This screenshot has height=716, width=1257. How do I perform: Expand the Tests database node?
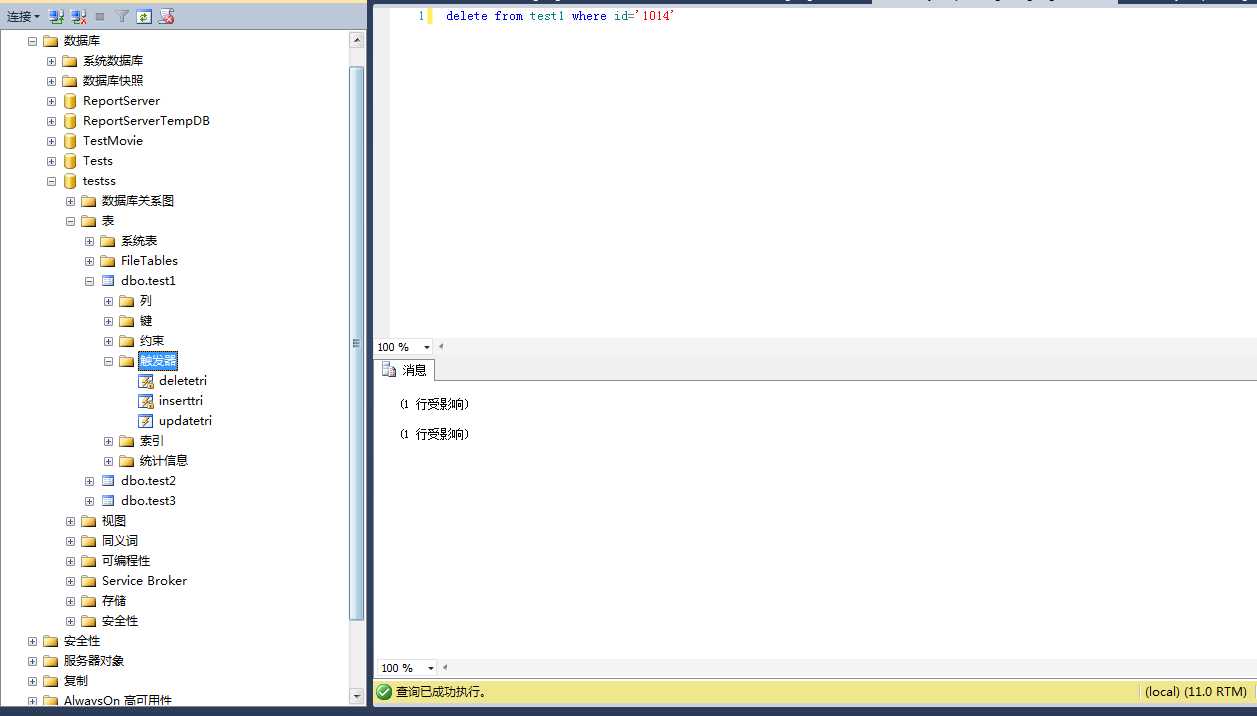tap(51, 161)
